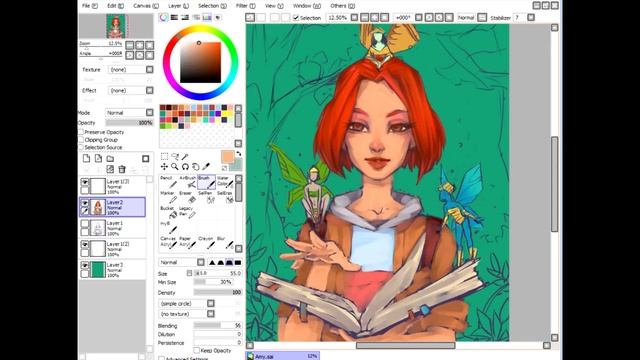Image resolution: width=640 pixels, height=360 pixels.
Task: Choose the lasso selection tool
Action: 175,156
